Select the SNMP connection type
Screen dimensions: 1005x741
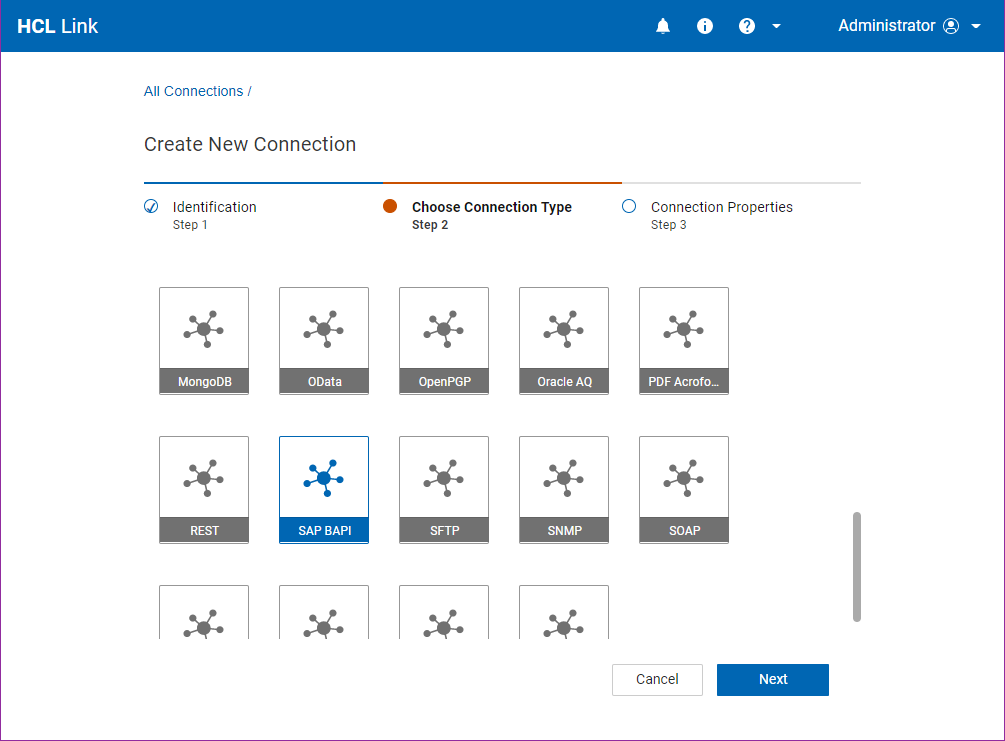[x=563, y=489]
